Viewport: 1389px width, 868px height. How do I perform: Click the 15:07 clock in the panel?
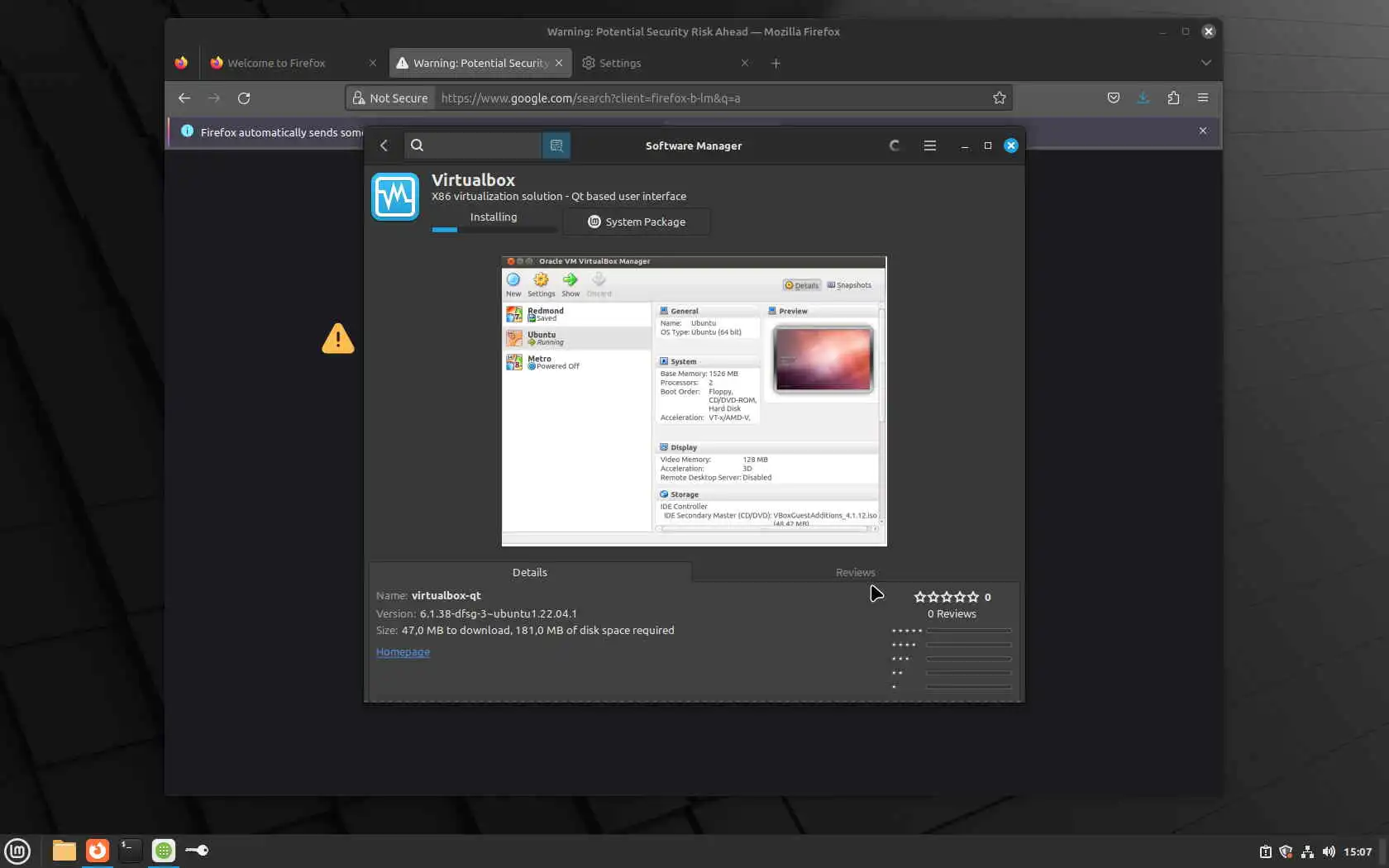pyautogui.click(x=1358, y=851)
